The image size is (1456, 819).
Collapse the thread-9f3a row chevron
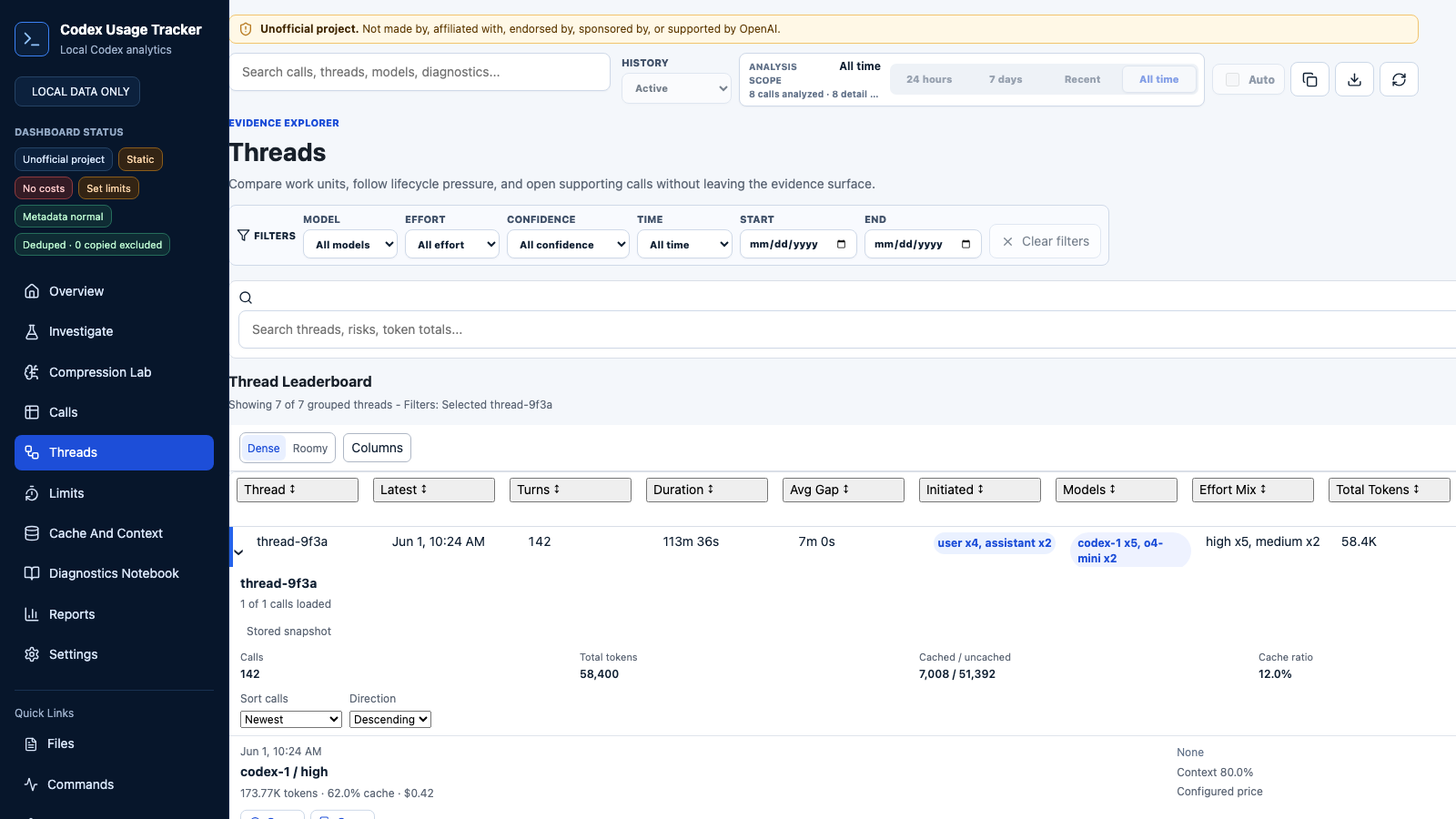click(238, 552)
